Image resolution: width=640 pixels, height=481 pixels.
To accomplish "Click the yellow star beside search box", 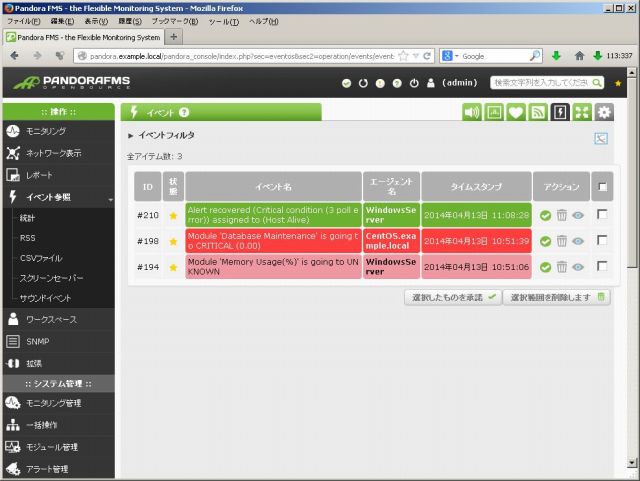I will pyautogui.click(x=618, y=83).
